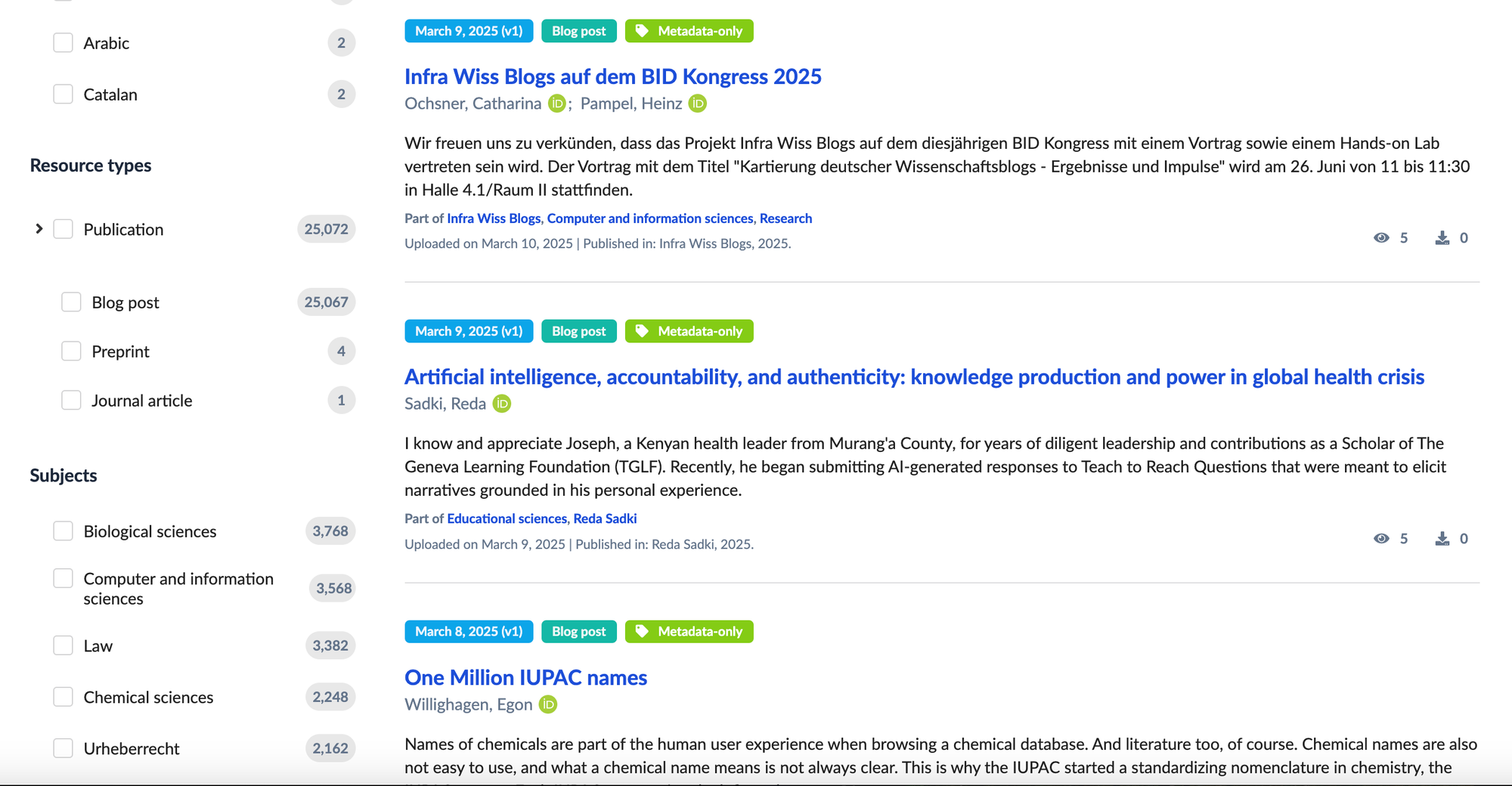Click views eye icon on Infra Wiss record
Image resolution: width=1512 pixels, height=786 pixels.
click(x=1381, y=238)
